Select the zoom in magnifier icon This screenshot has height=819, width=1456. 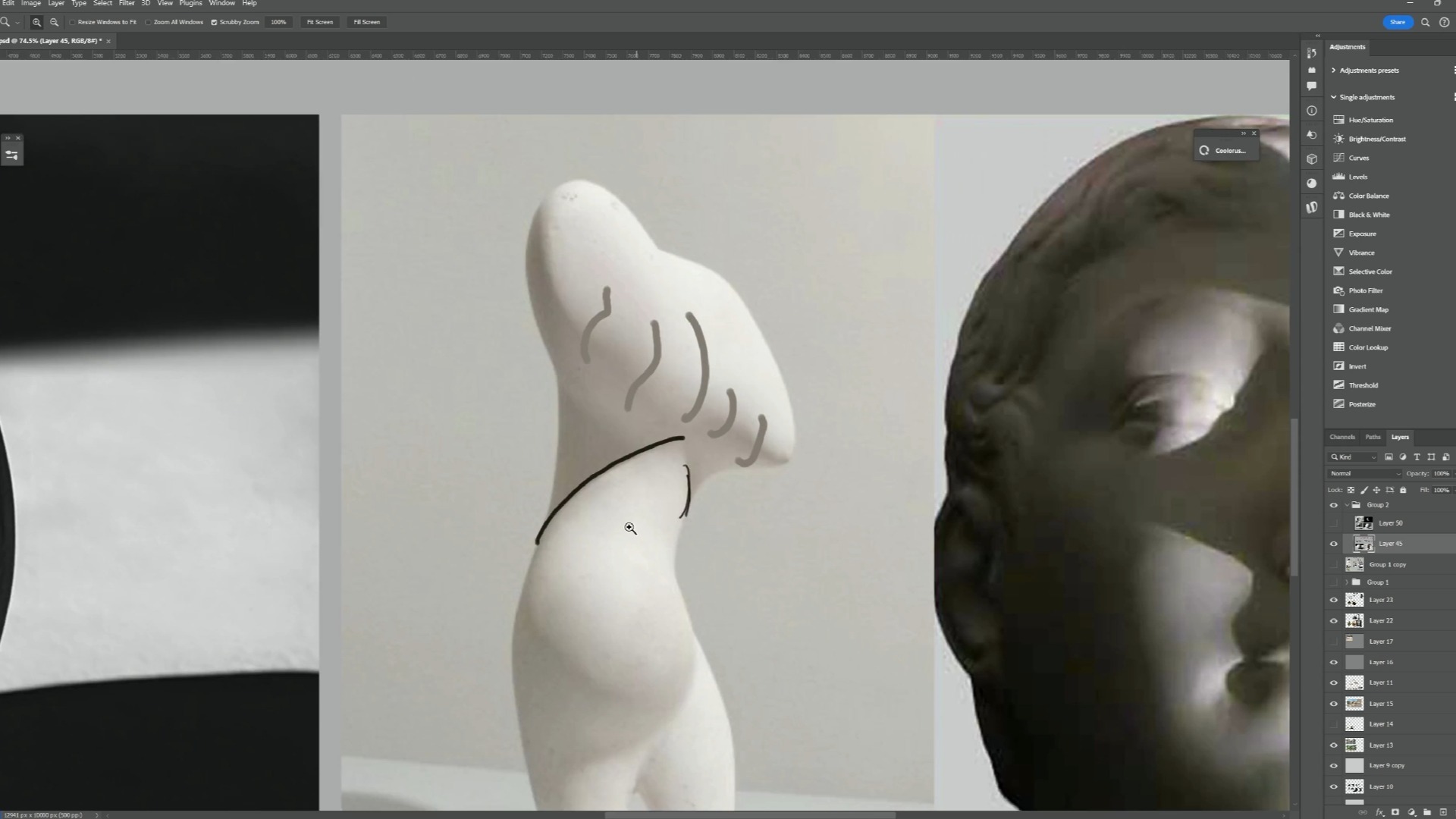[36, 22]
